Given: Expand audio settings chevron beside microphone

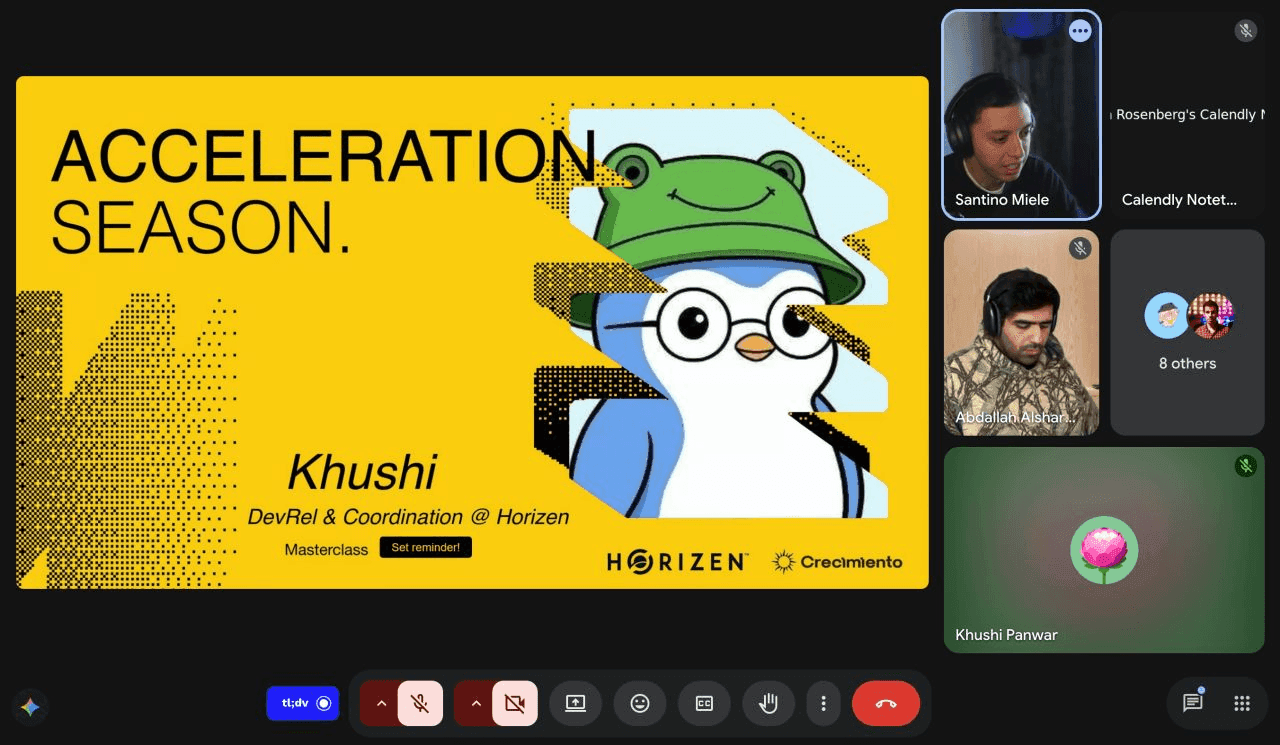Looking at the screenshot, I should coord(380,703).
